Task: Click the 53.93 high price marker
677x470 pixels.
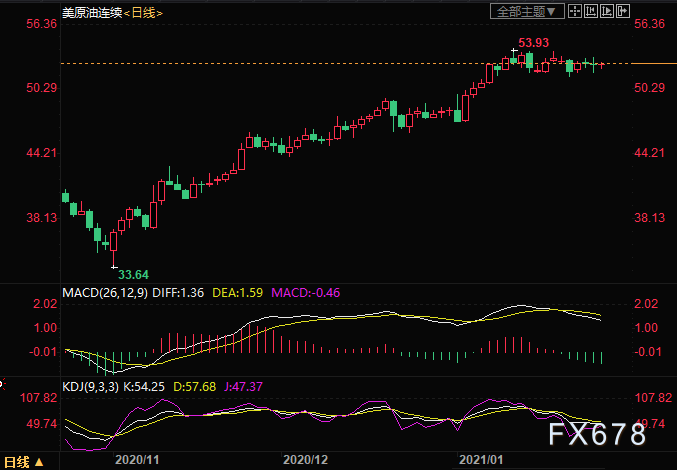Action: pyautogui.click(x=534, y=43)
